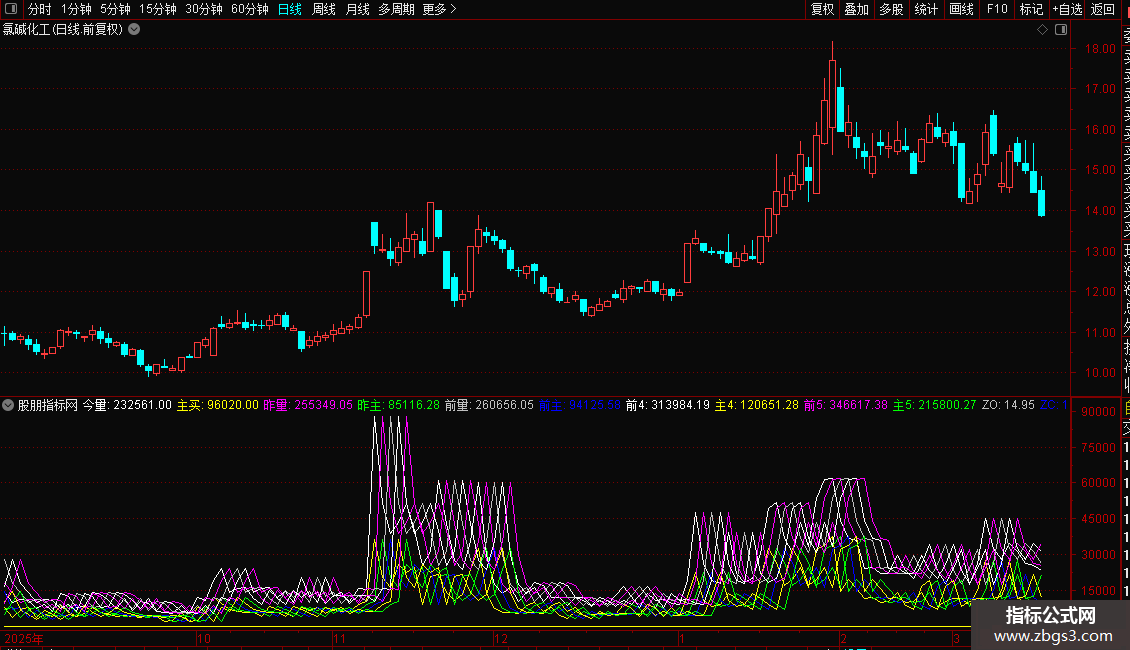This screenshot has width=1130, height=650.
Task: Switch to 周线 weekly chart
Action: click(x=324, y=9)
